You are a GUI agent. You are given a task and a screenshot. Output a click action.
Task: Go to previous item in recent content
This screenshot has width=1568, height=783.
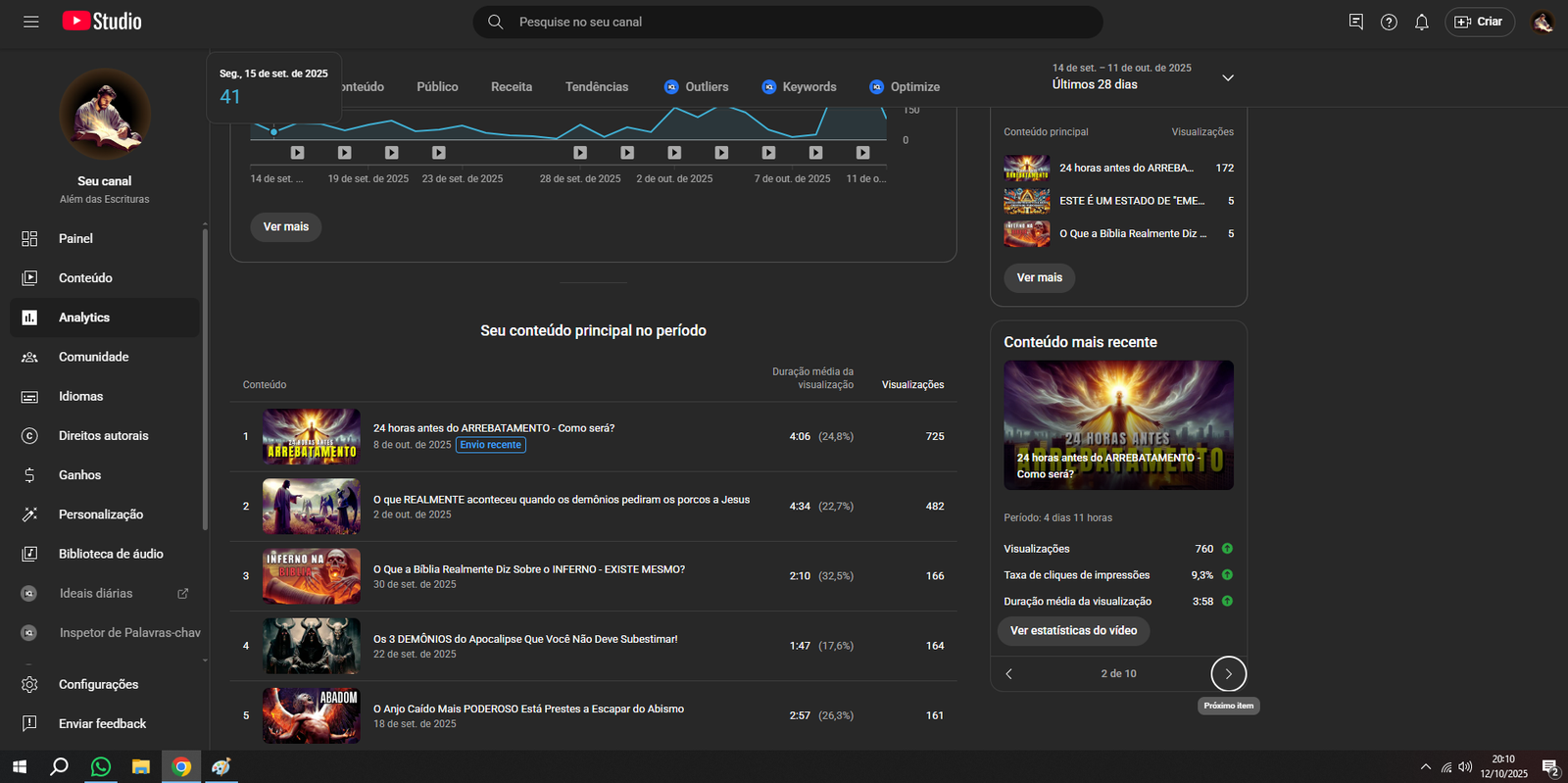click(1009, 673)
